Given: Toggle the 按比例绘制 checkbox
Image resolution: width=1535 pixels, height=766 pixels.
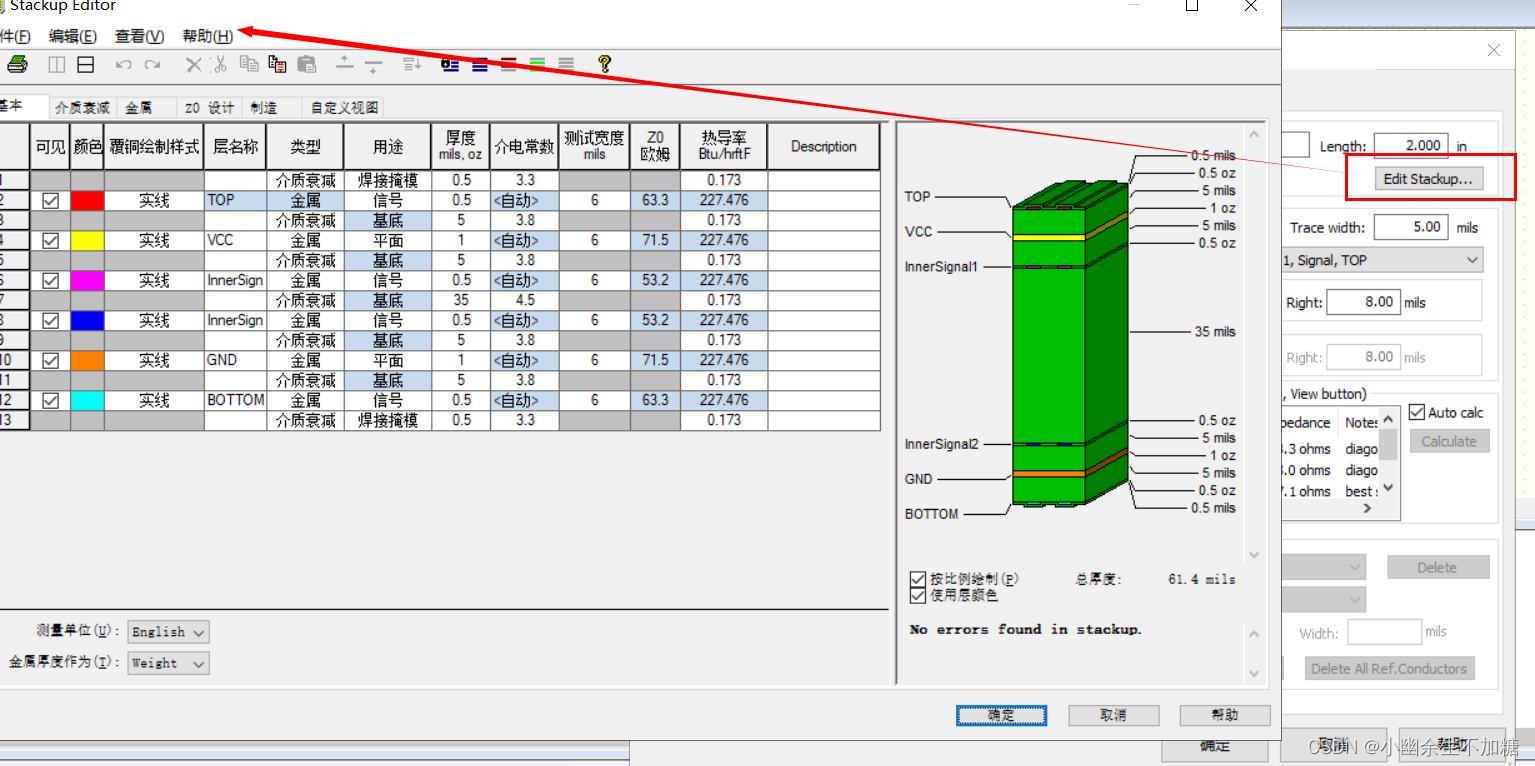Looking at the screenshot, I should pos(918,579).
